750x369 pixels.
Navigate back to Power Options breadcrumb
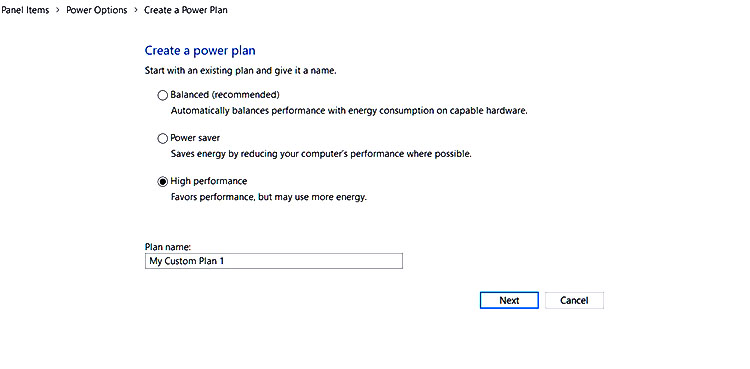pos(97,10)
